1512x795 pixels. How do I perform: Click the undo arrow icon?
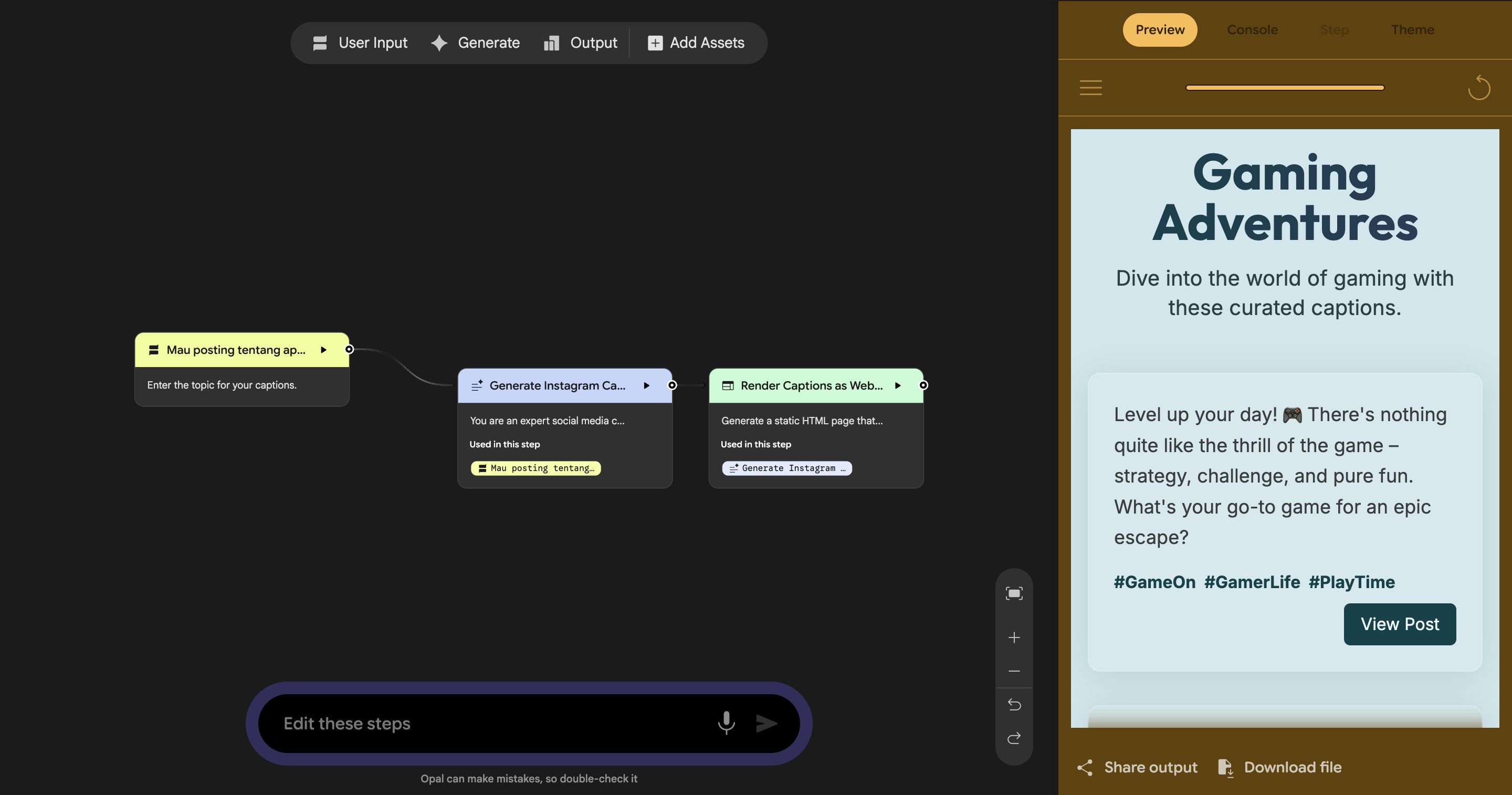1014,704
